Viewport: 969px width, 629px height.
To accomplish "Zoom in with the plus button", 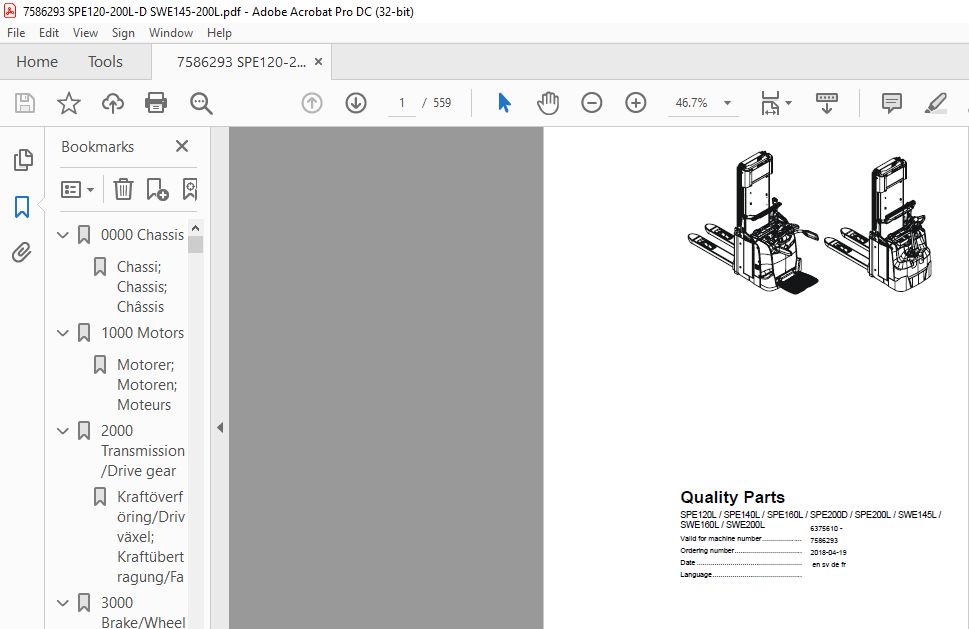I will [x=635, y=103].
